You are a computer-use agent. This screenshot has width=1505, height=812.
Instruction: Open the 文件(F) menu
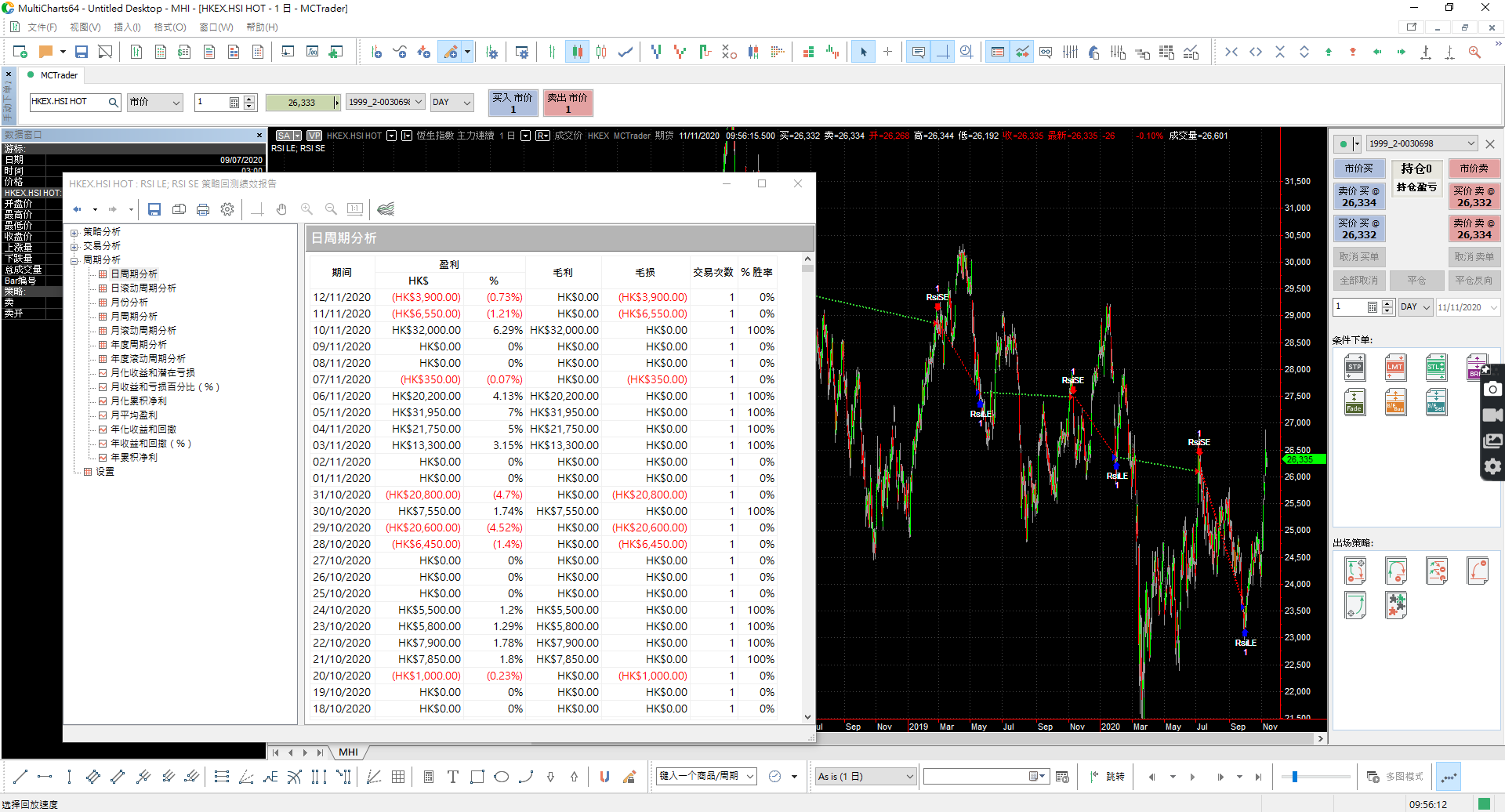click(x=42, y=27)
